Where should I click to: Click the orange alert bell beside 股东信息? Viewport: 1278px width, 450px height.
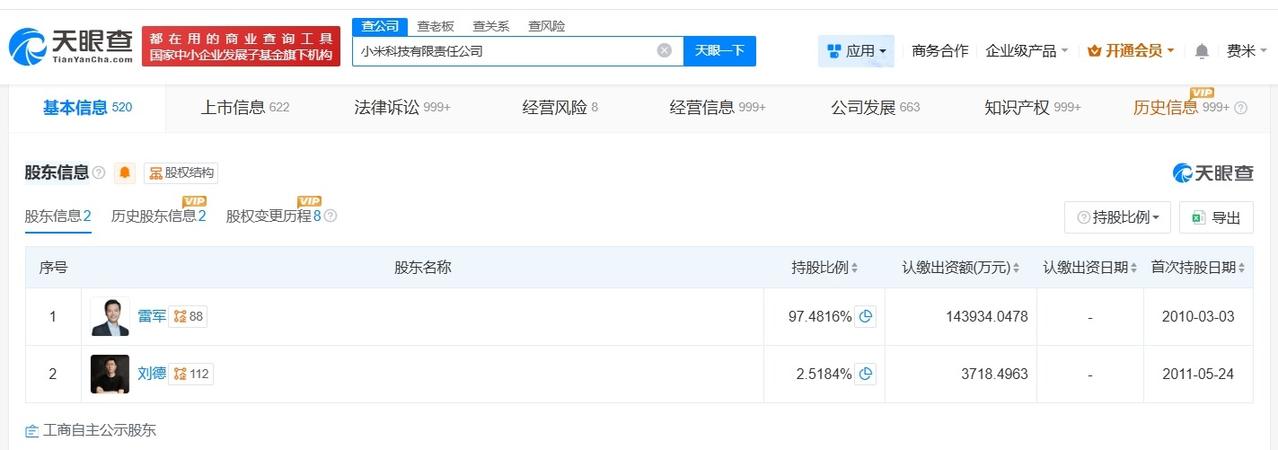pos(125,173)
